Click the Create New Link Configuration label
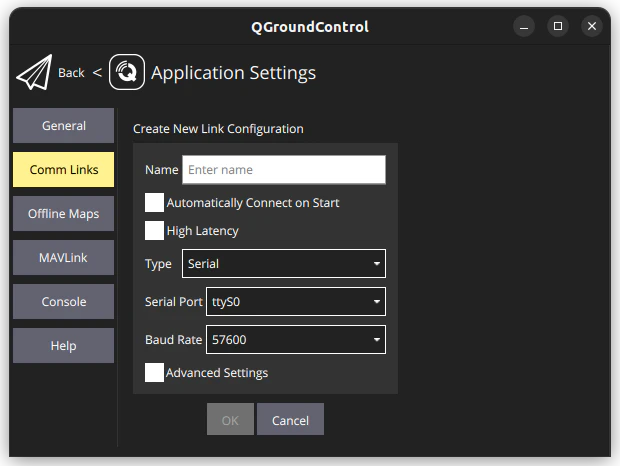 pos(218,129)
